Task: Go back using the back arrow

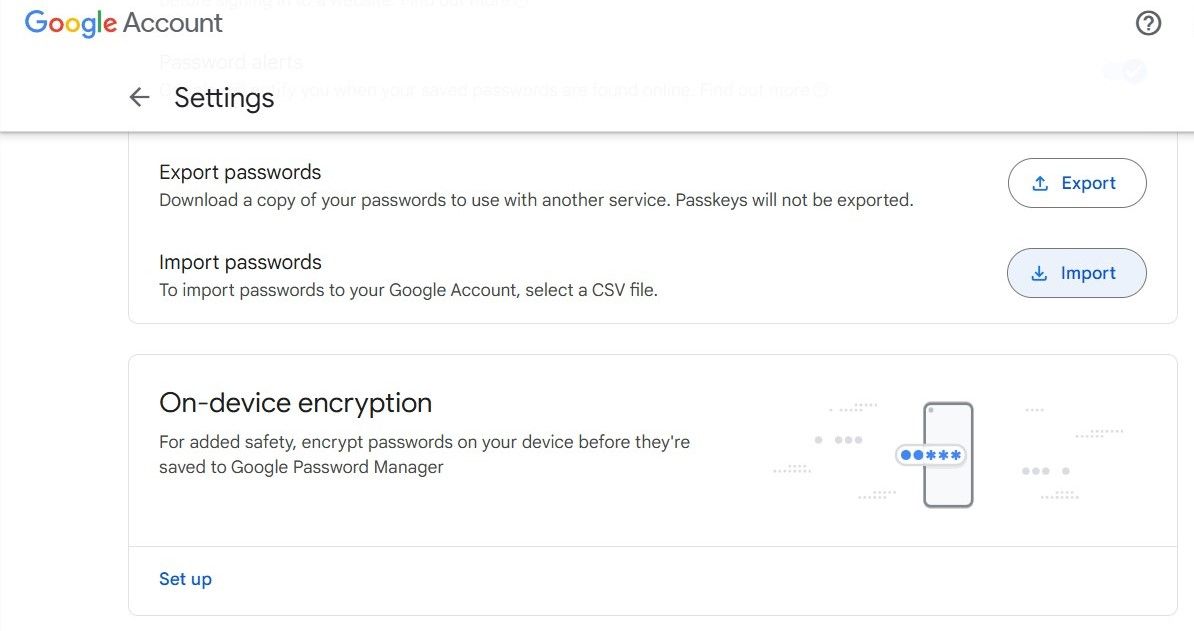Action: (x=139, y=97)
